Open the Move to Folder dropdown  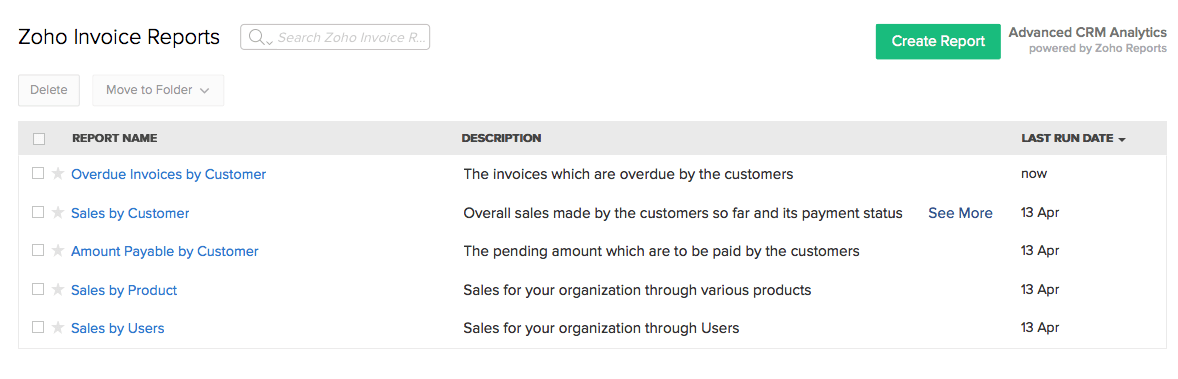[x=158, y=90]
